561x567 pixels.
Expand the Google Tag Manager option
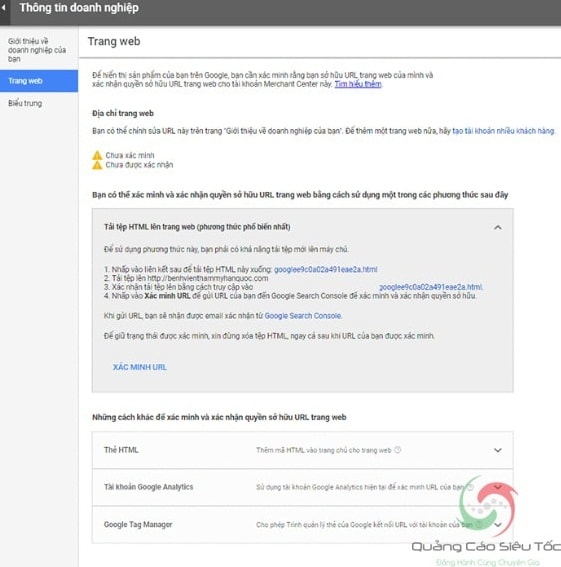498,524
